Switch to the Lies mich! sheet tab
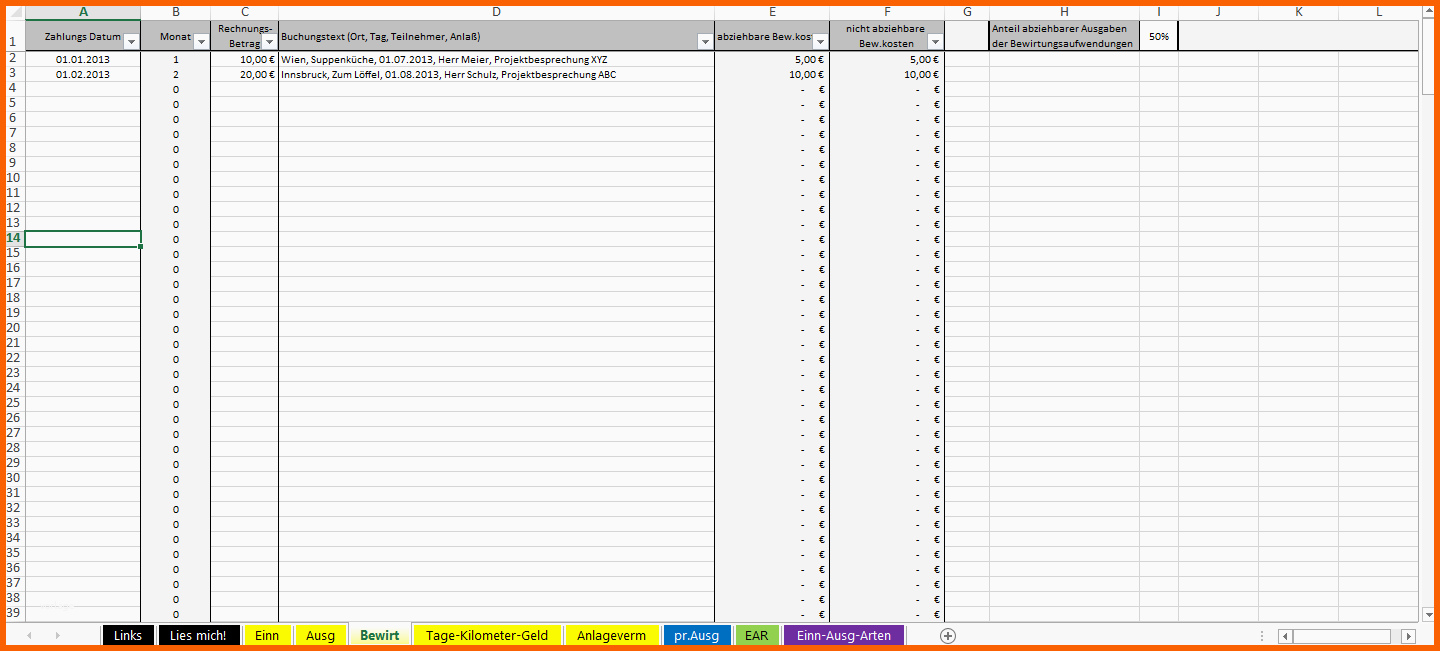The image size is (1440, 651). [x=198, y=636]
